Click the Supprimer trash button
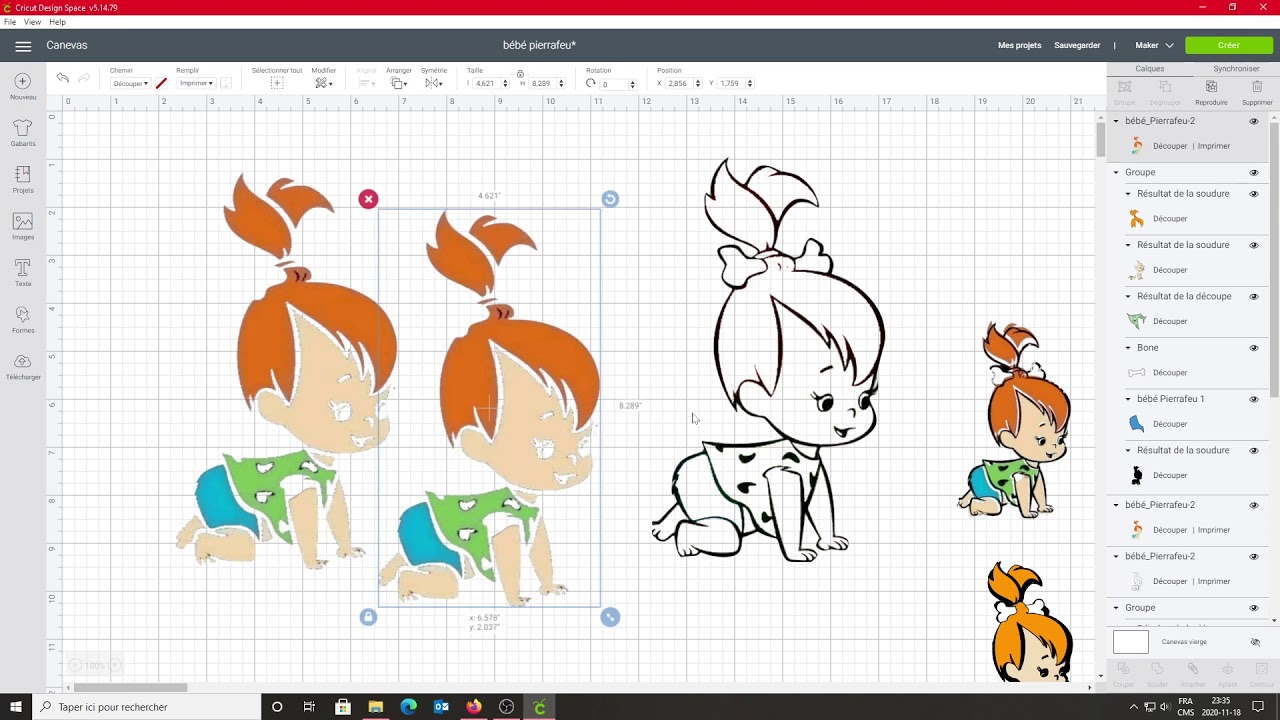 [1257, 92]
